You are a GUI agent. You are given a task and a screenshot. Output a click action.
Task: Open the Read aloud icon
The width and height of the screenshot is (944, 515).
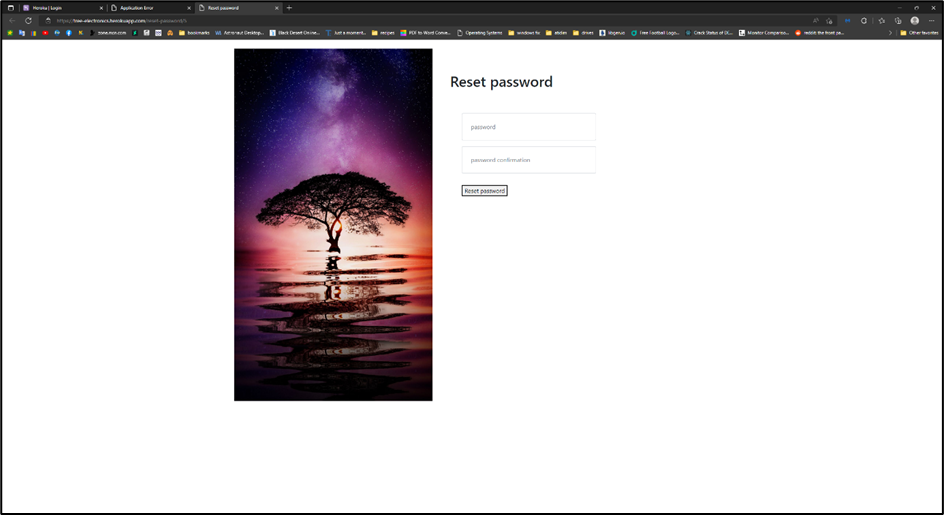[816, 20]
